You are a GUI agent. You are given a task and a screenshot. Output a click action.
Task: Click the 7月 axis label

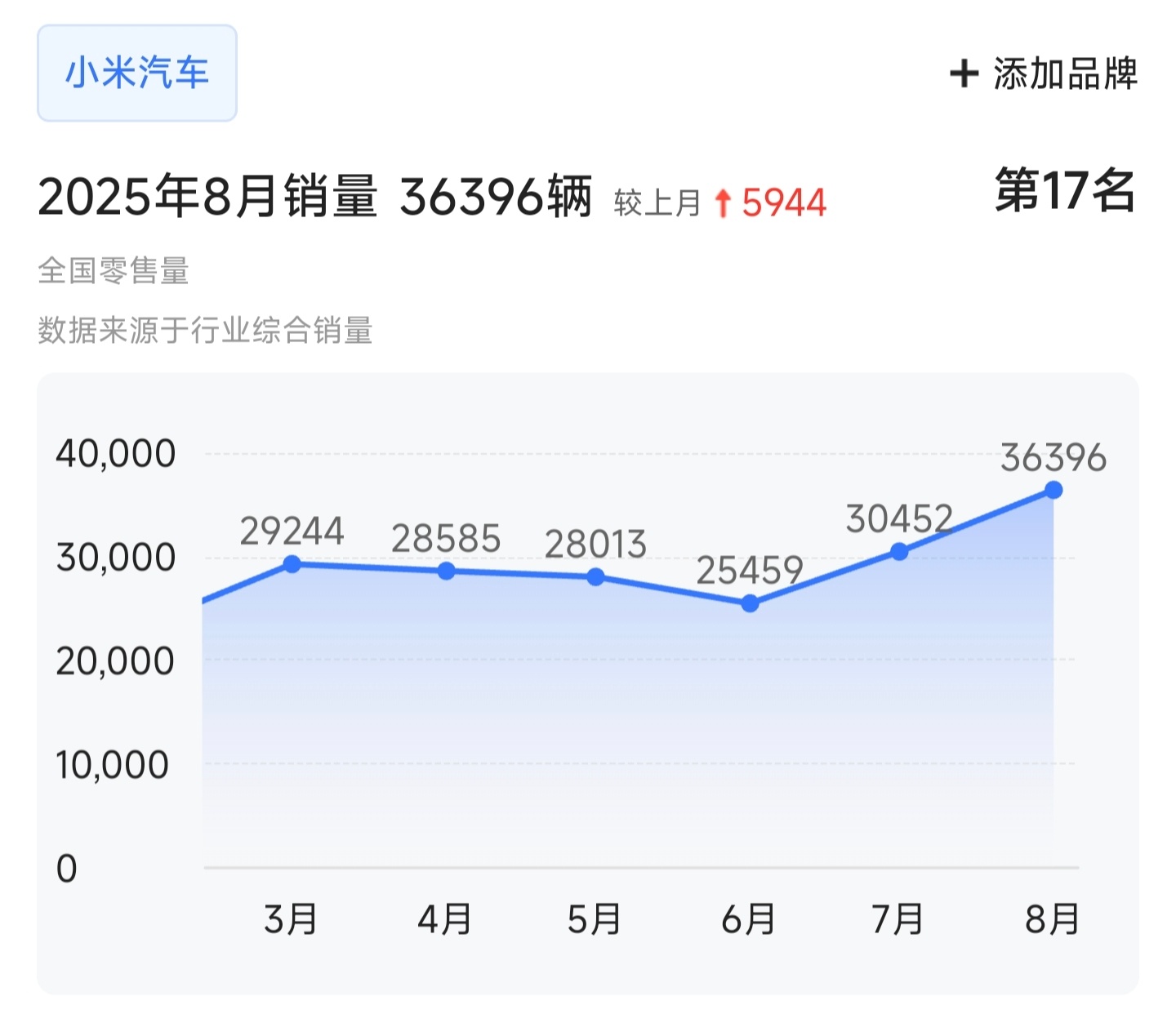click(898, 919)
